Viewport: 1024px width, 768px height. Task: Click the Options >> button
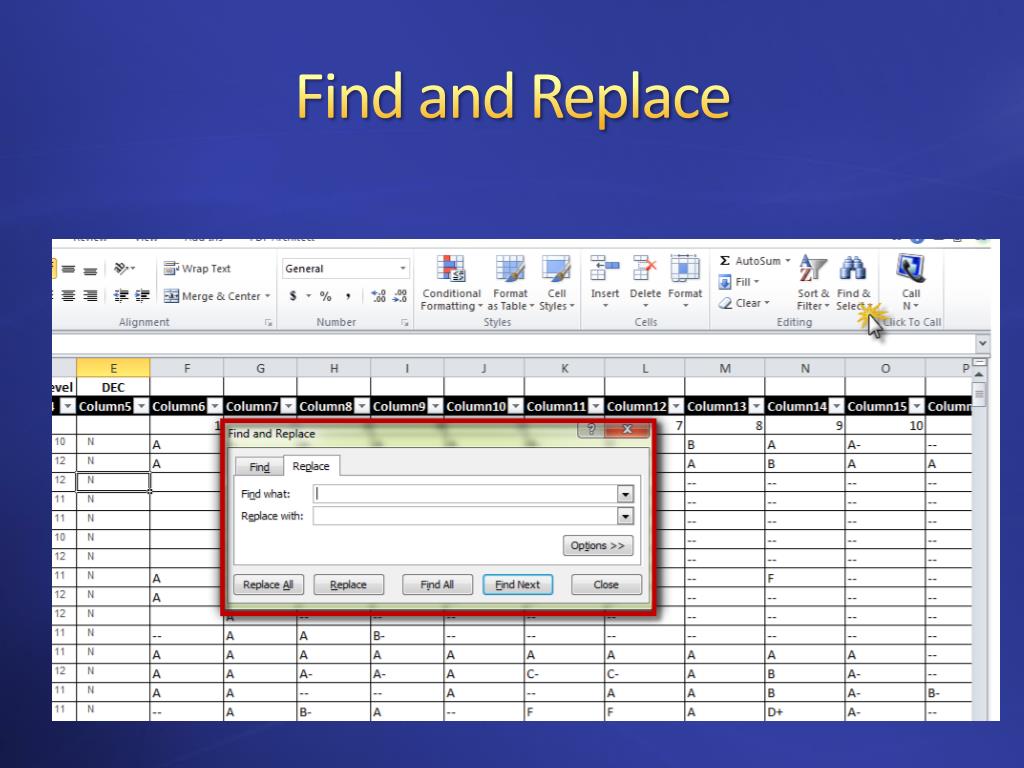(x=598, y=546)
